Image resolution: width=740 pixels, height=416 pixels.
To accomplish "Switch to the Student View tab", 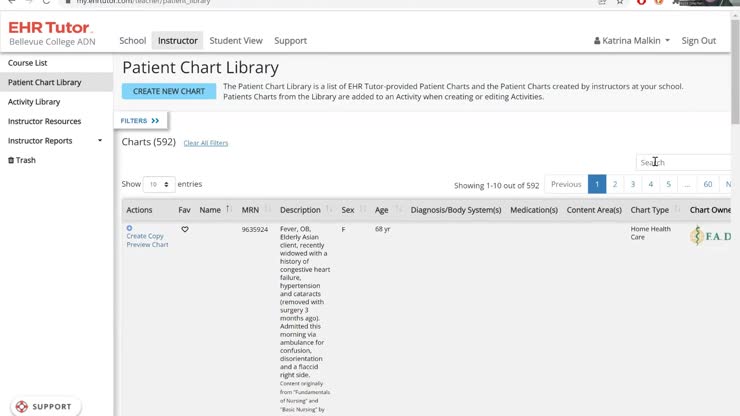I will click(236, 41).
